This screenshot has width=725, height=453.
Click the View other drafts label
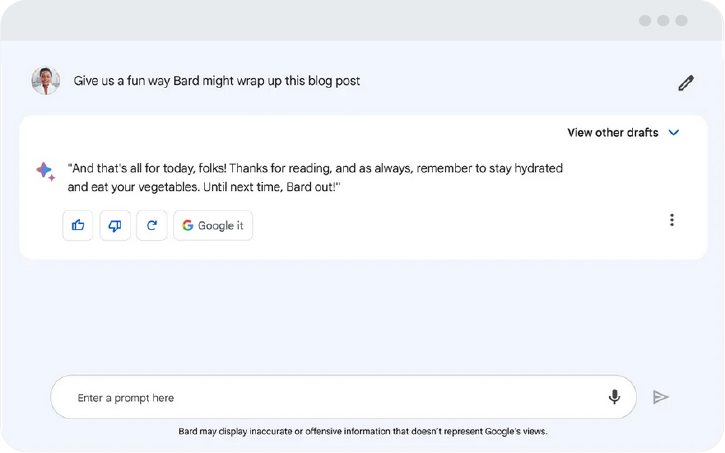[613, 133]
